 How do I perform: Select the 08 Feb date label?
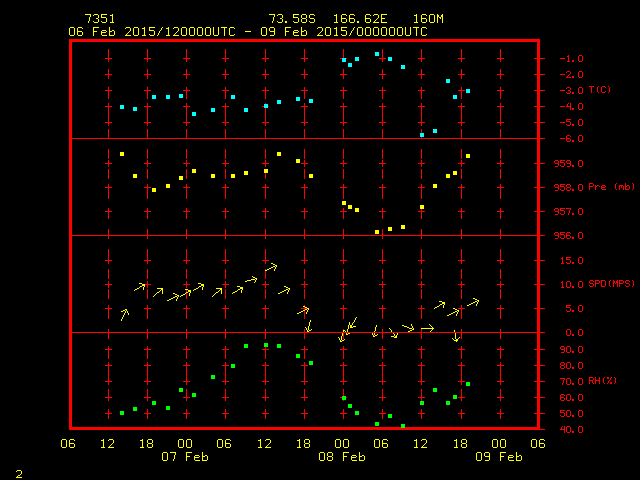342,457
